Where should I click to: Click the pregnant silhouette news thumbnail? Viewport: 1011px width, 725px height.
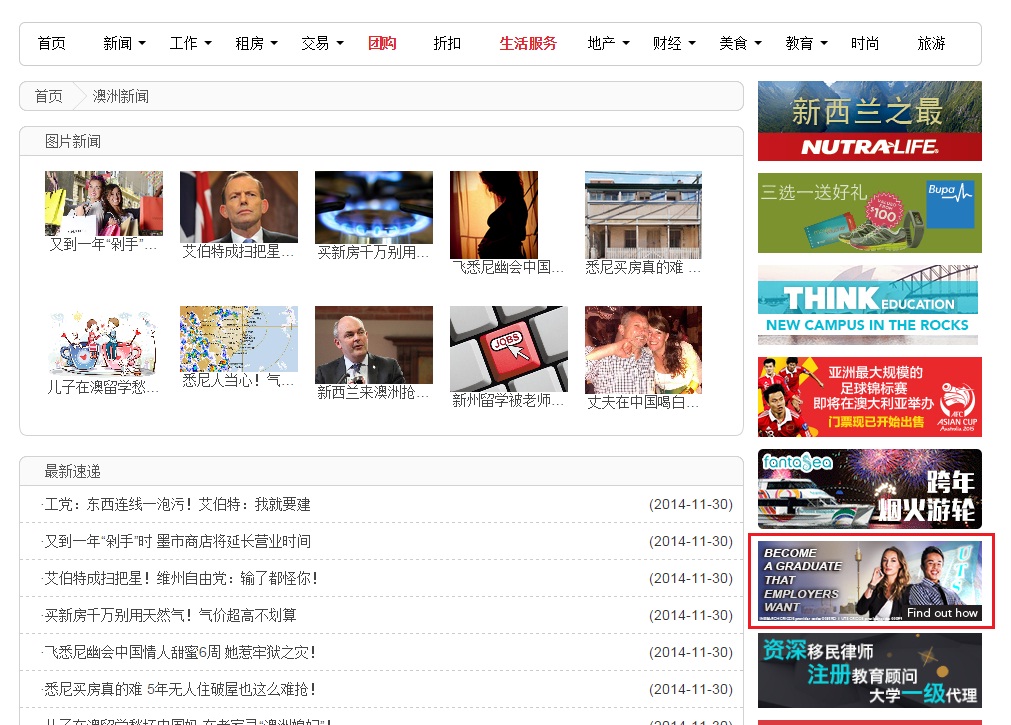pos(494,214)
